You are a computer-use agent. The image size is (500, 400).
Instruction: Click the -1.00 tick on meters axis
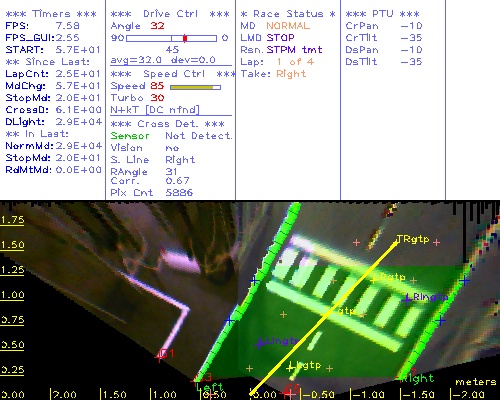[368, 395]
